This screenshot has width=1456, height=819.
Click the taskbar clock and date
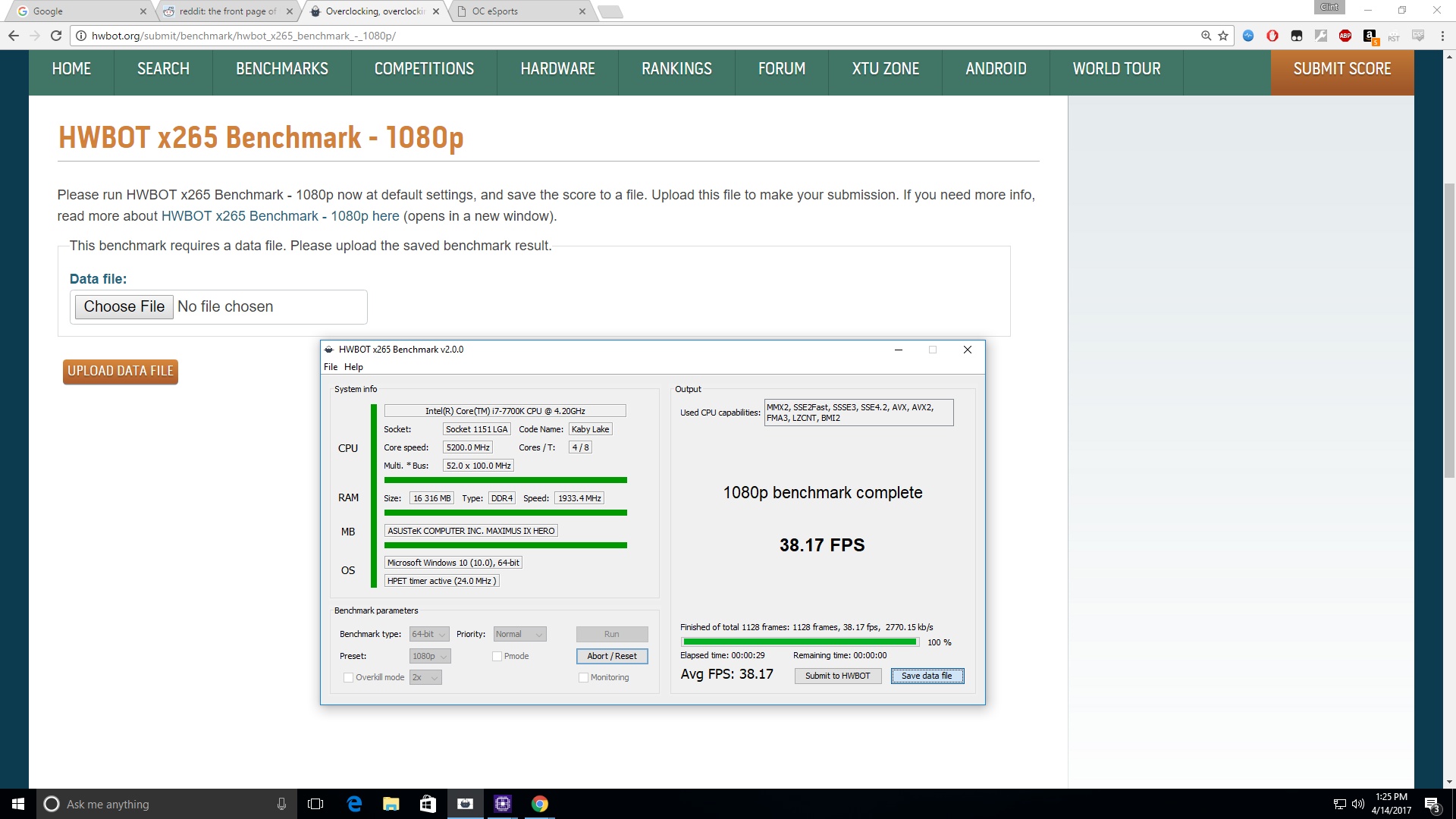1391,804
